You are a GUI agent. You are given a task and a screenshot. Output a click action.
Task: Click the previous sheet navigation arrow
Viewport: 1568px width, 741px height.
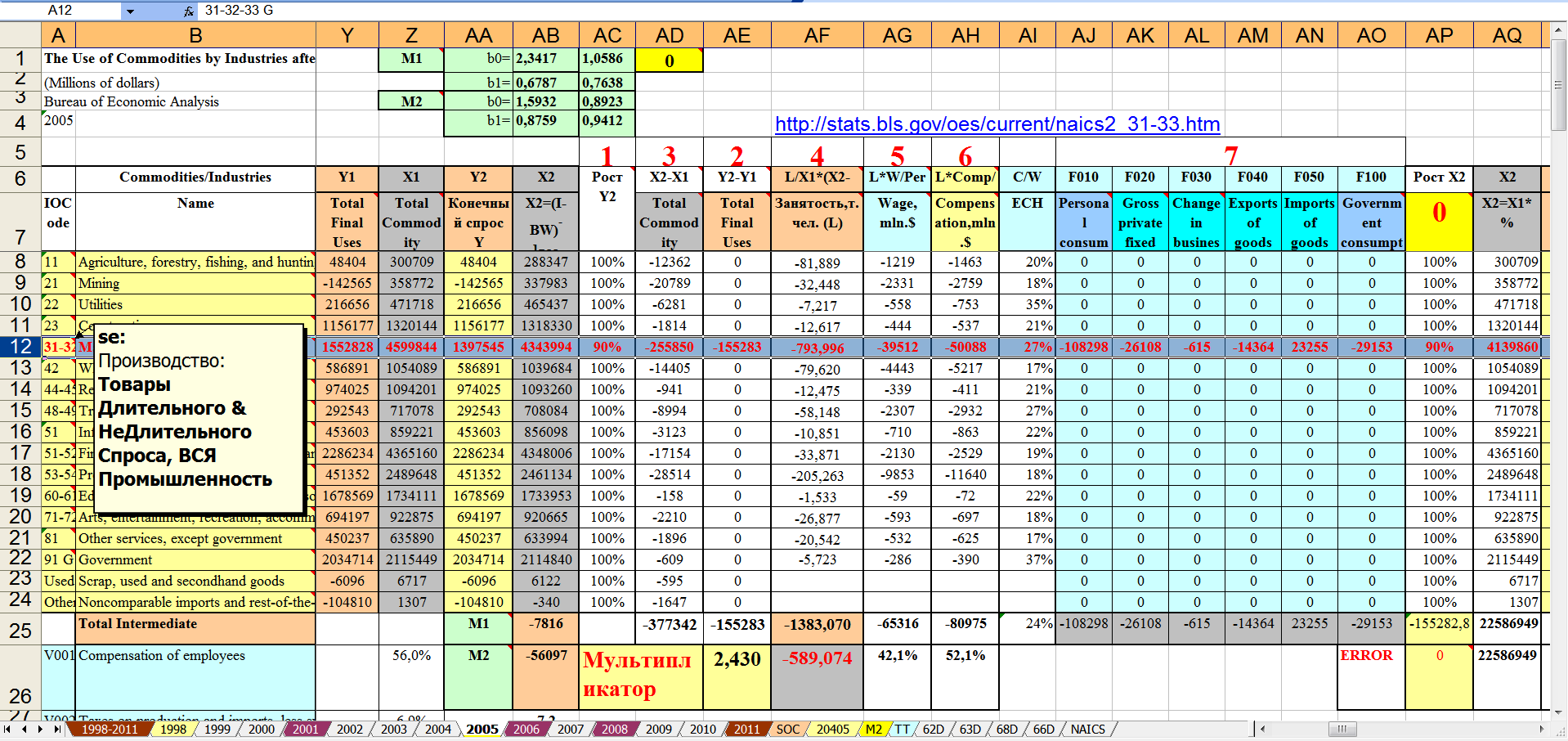tap(24, 729)
